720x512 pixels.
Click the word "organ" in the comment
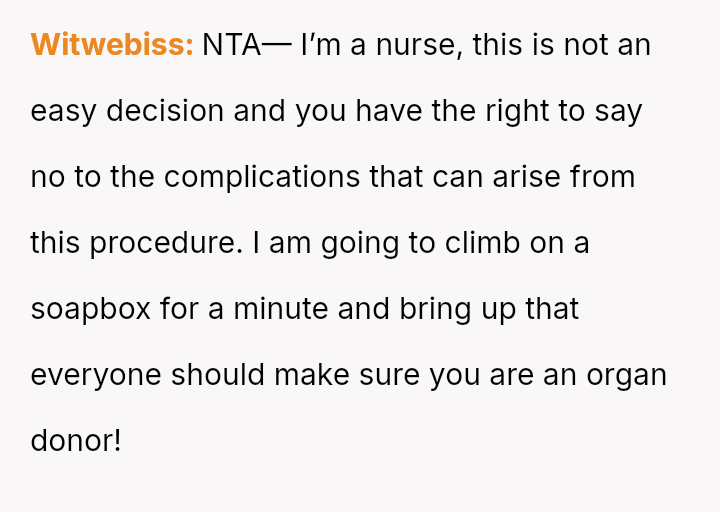coord(625,377)
